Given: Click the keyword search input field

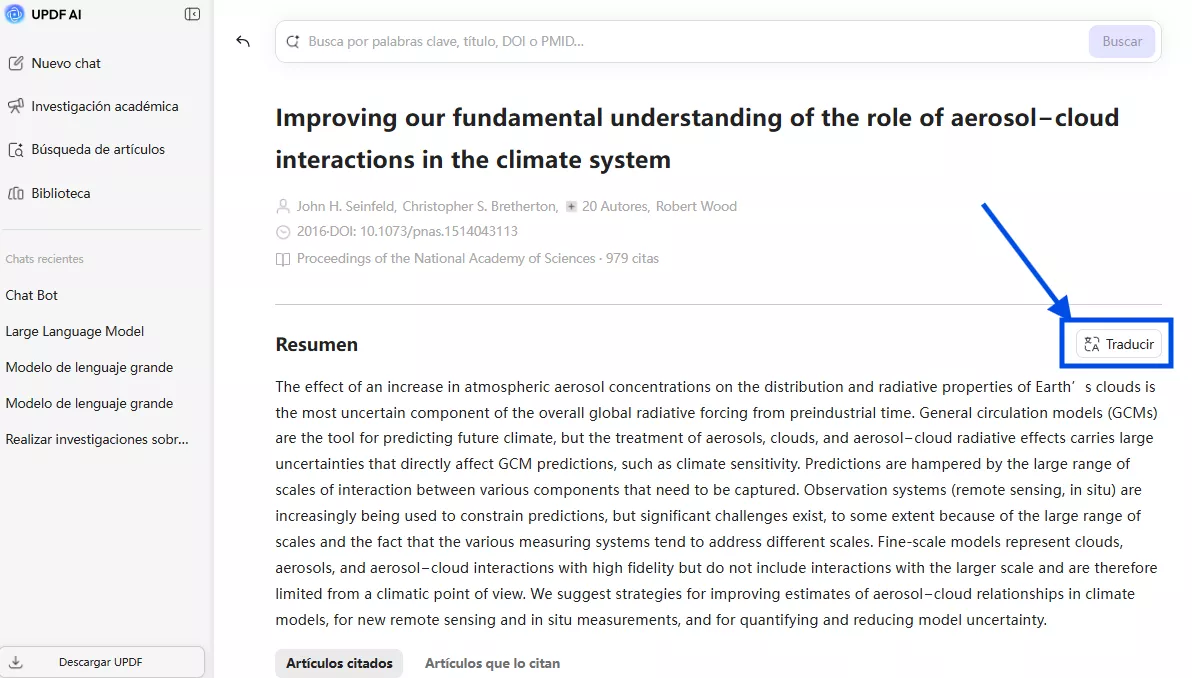Looking at the screenshot, I should point(690,42).
